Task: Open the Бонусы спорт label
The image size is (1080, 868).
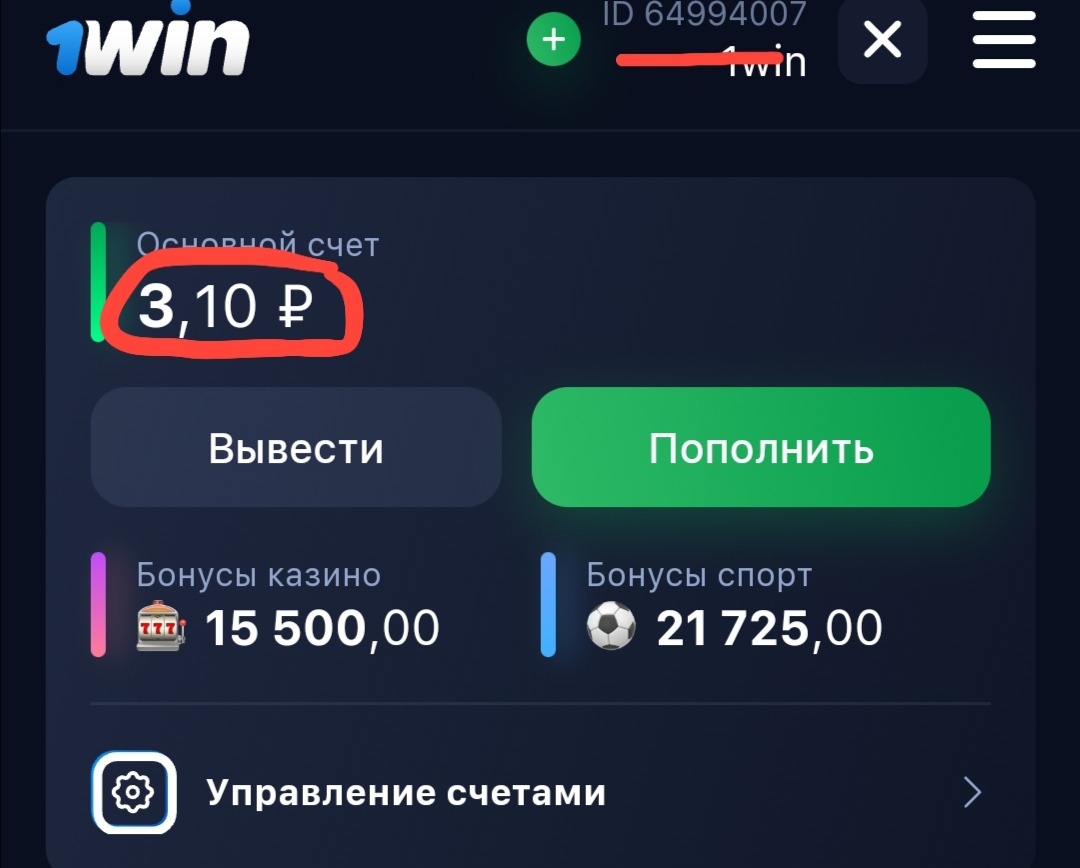Action: pyautogui.click(x=699, y=575)
